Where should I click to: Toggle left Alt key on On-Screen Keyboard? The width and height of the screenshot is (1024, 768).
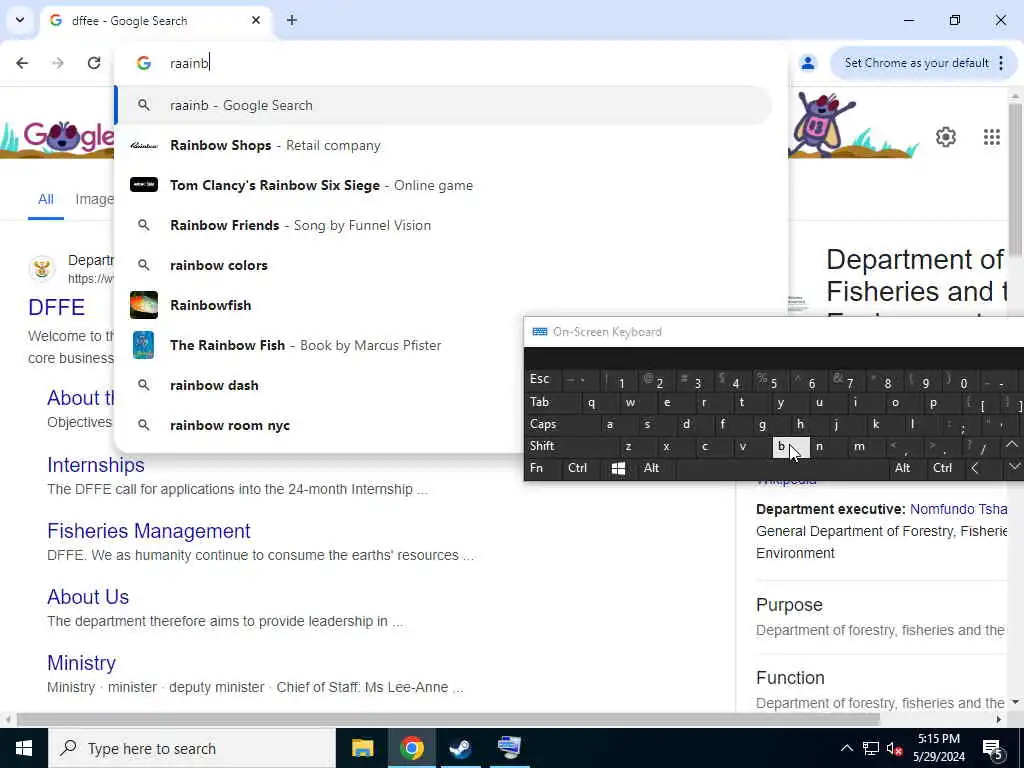click(655, 468)
